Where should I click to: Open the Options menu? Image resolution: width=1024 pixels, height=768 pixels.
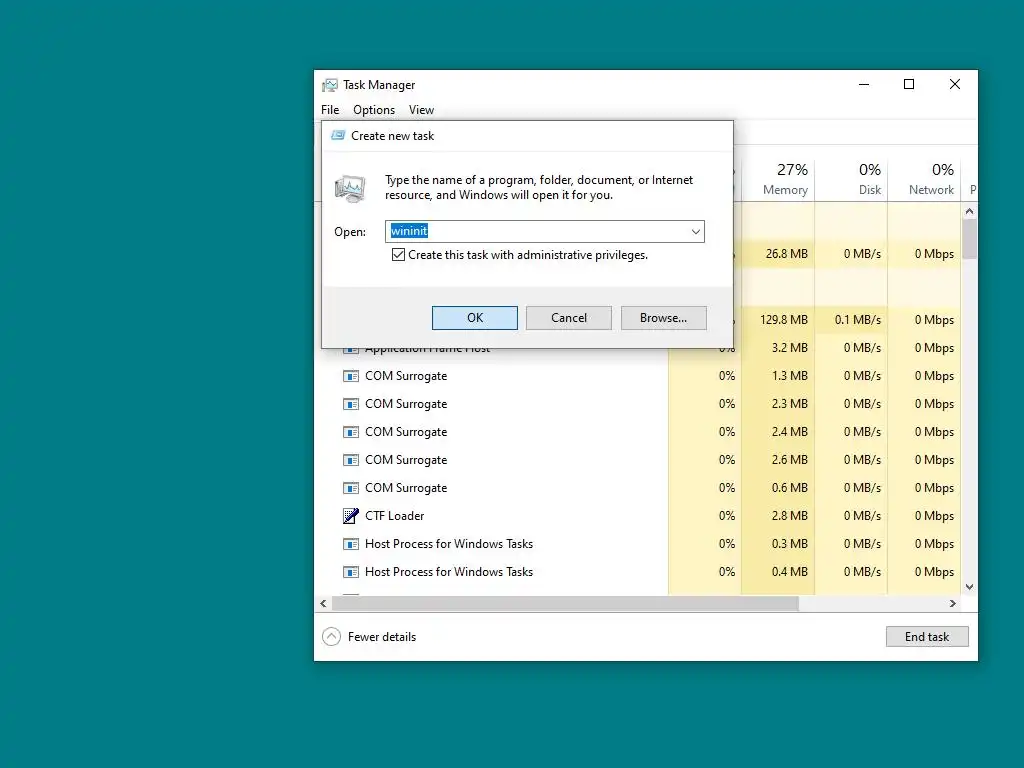click(x=374, y=110)
